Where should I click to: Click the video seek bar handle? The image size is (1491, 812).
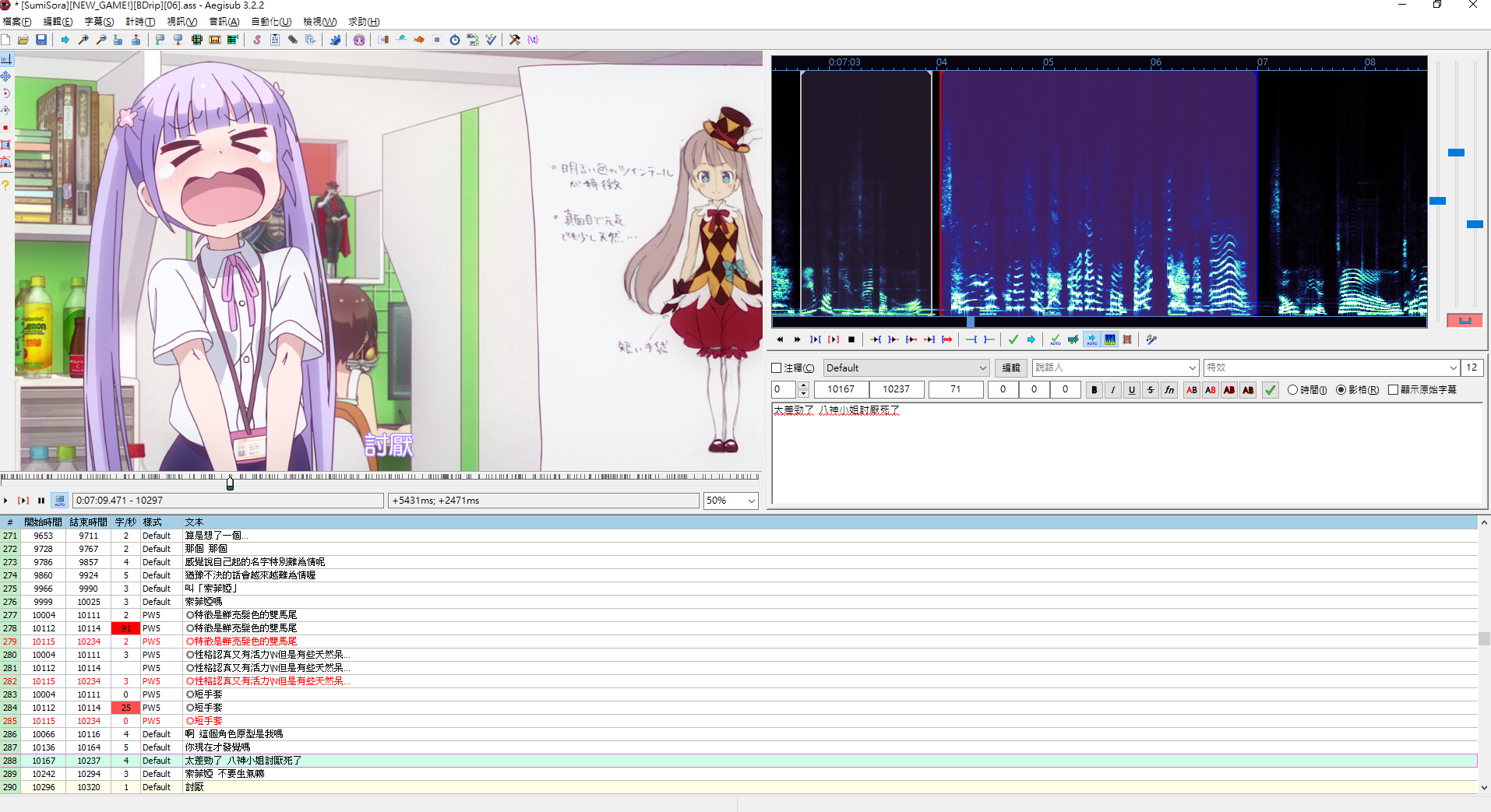(x=230, y=483)
